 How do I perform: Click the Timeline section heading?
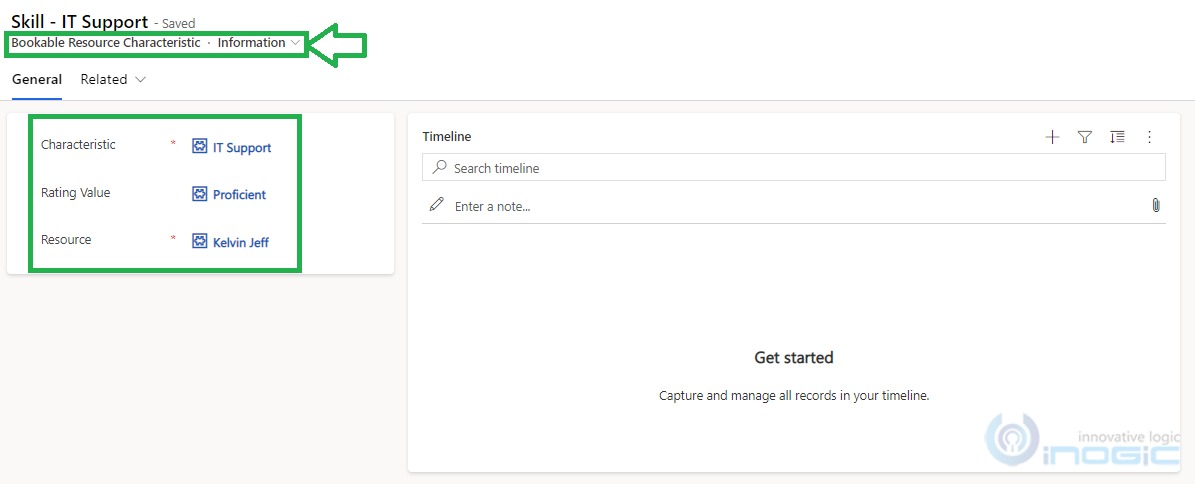coord(447,136)
